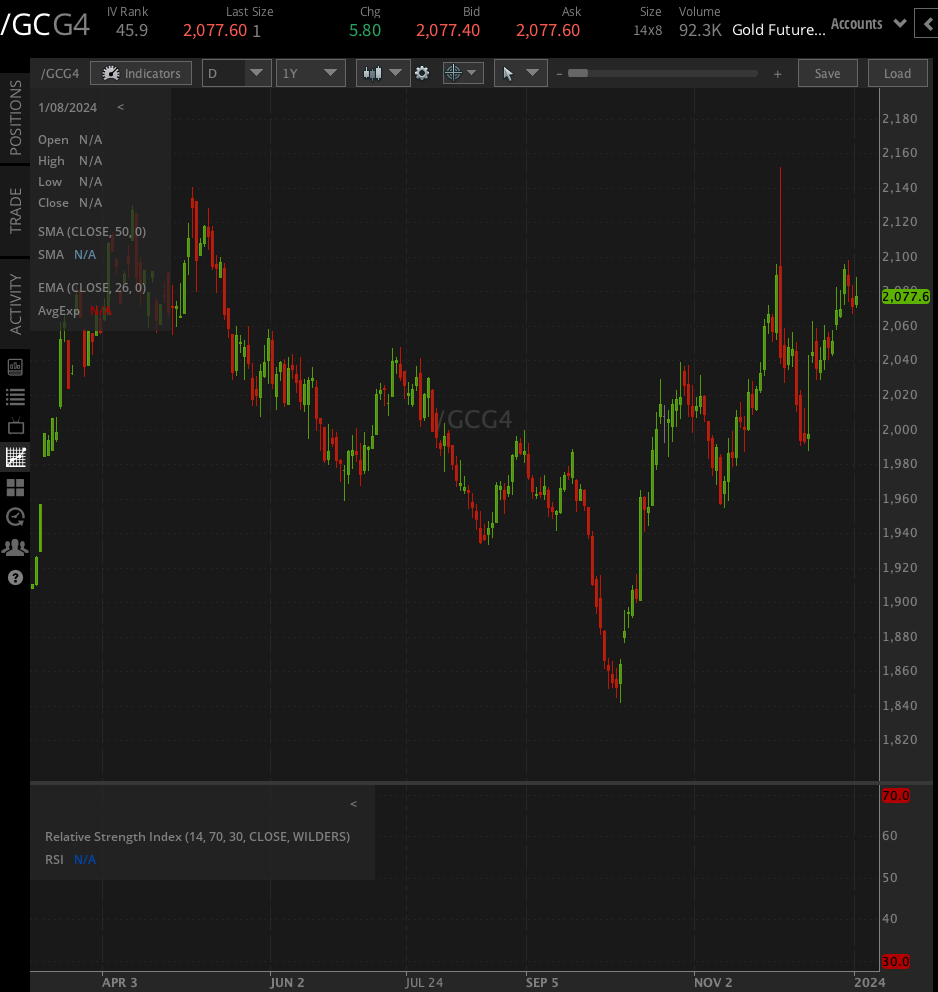Collapse the price info overlay arrow
Viewport: 938px width, 992px height.
click(120, 107)
